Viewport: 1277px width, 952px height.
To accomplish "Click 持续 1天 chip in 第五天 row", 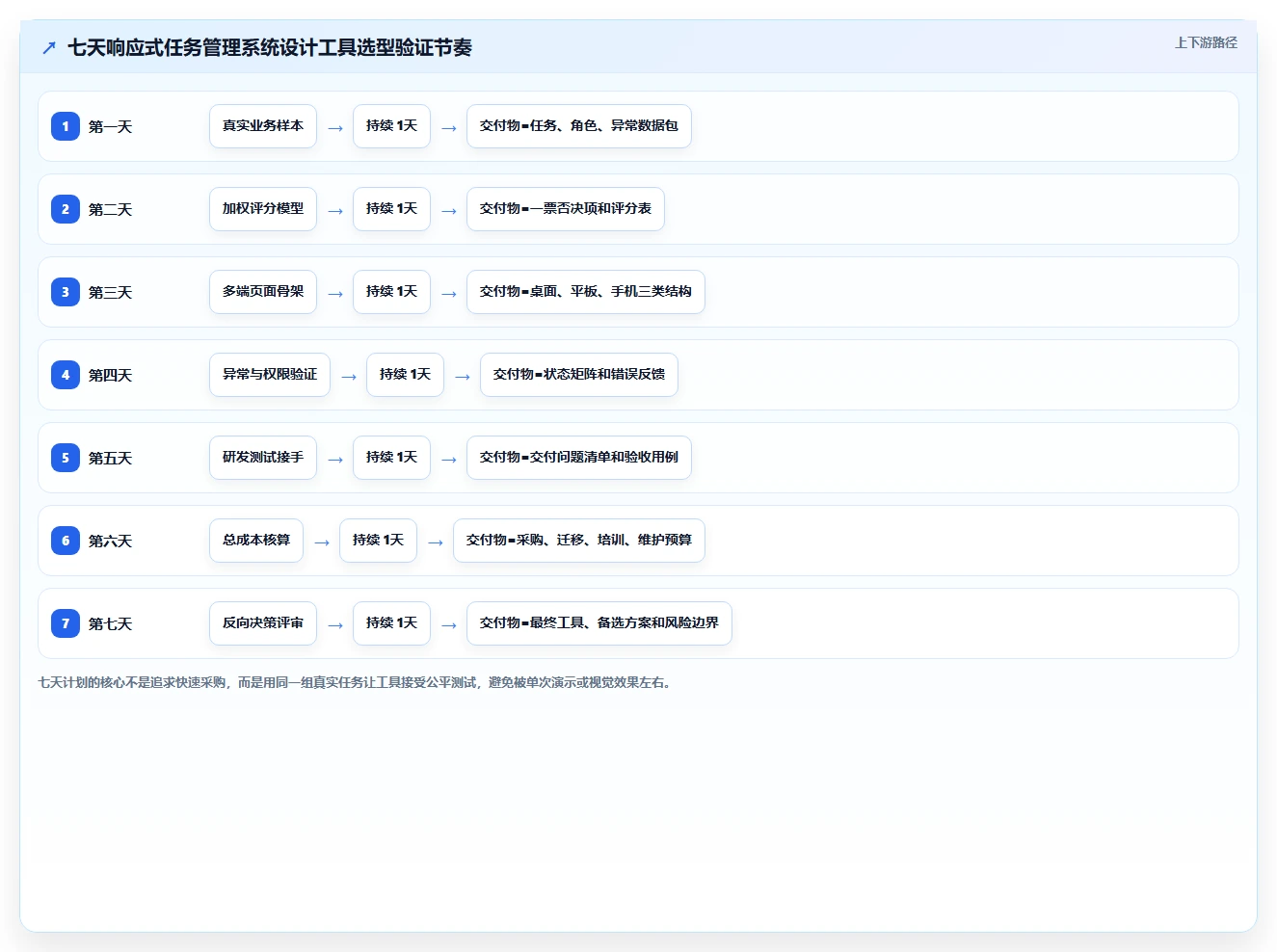I will [391, 458].
